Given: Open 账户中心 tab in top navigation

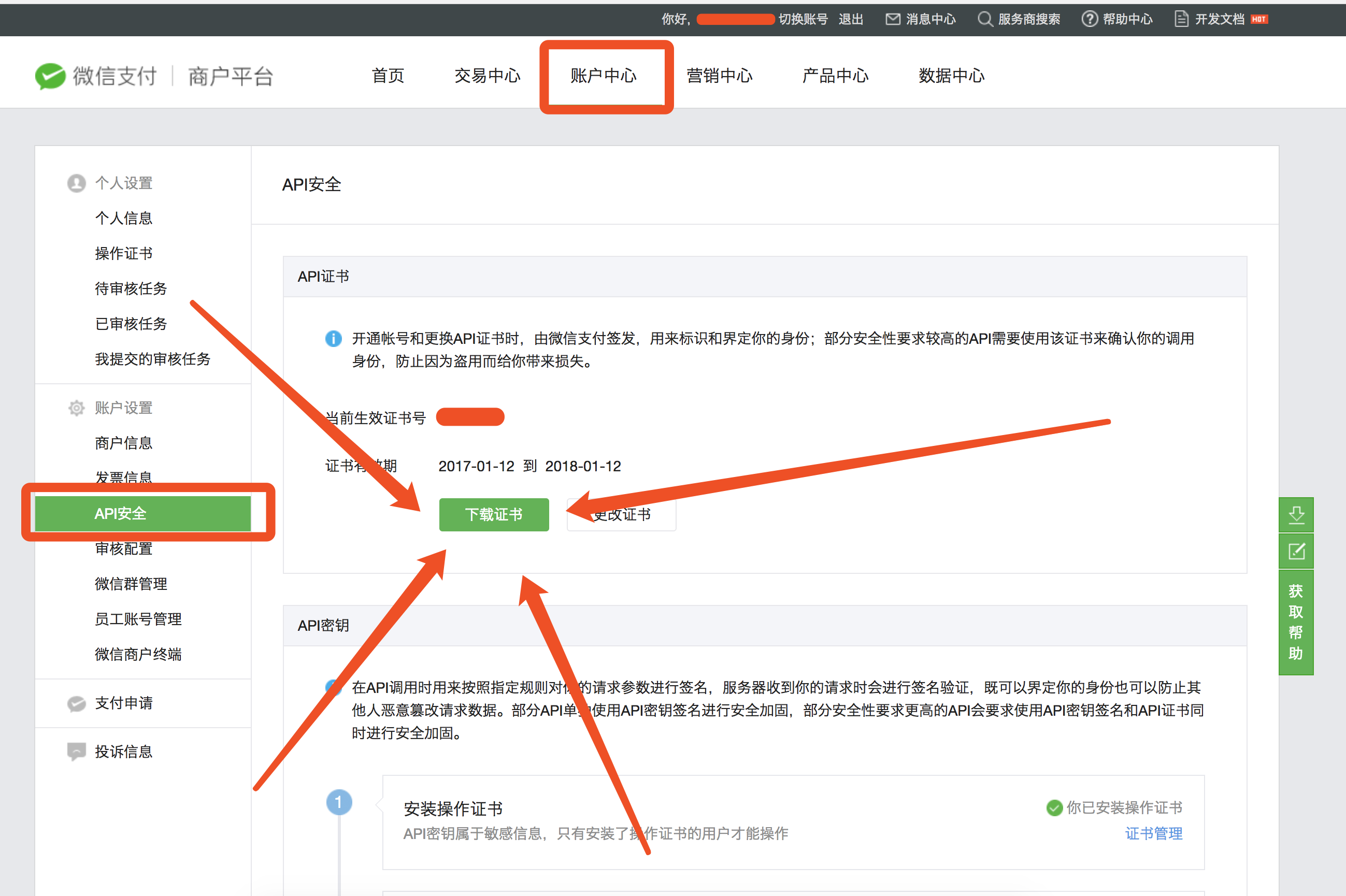Looking at the screenshot, I should coord(603,76).
